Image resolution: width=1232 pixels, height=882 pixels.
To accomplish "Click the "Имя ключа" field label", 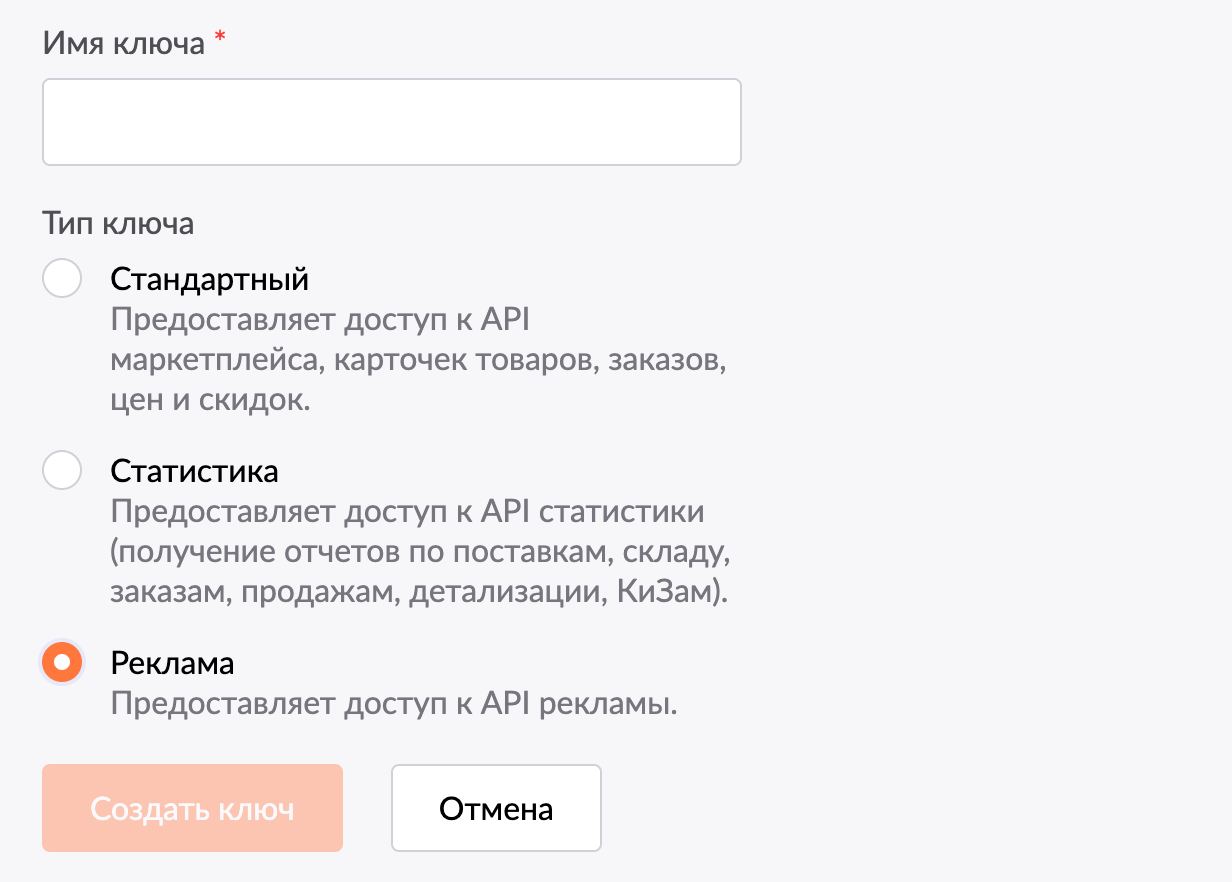I will (123, 43).
